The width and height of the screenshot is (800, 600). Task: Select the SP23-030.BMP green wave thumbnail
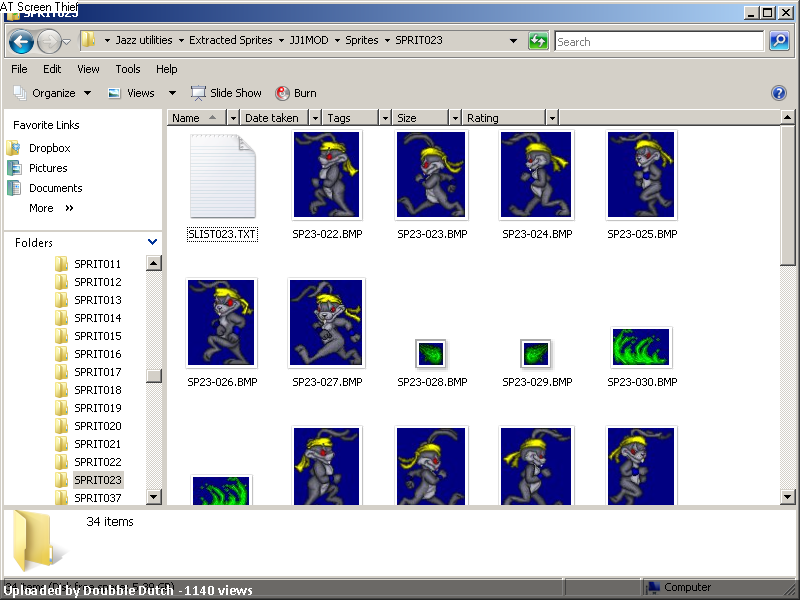coord(641,347)
